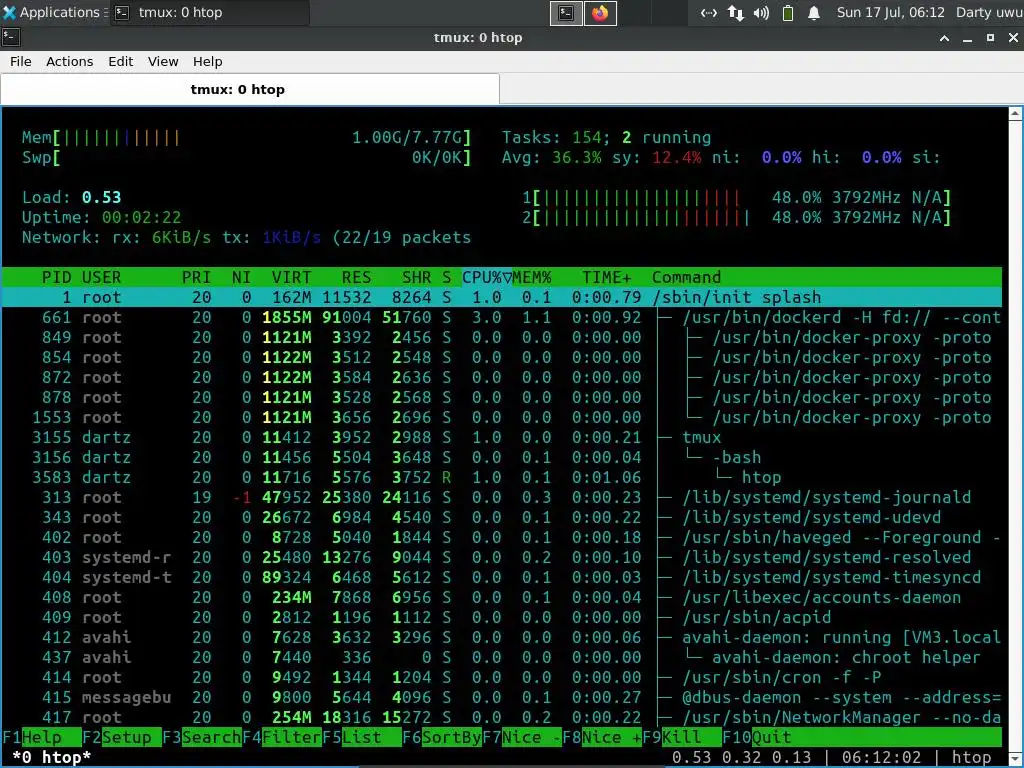This screenshot has height=768, width=1024.
Task: Collapse the /usr/bin/dockerd process tree branch
Action: [665, 317]
